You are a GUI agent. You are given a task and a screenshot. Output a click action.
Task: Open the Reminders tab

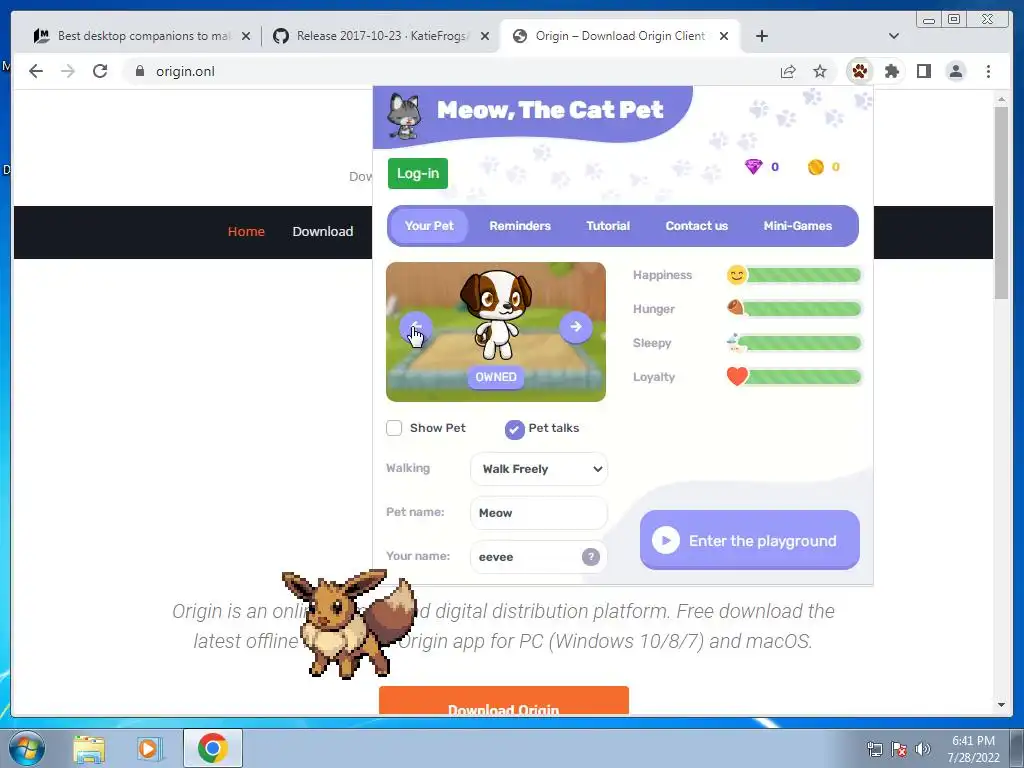tap(520, 226)
